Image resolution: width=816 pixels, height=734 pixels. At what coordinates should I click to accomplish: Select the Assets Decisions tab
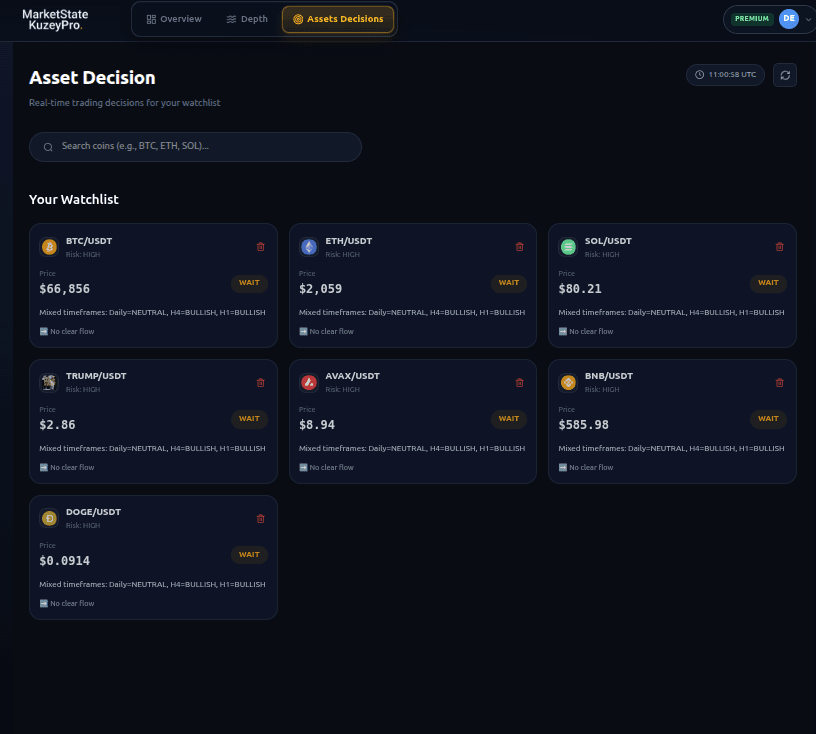[x=338, y=18]
